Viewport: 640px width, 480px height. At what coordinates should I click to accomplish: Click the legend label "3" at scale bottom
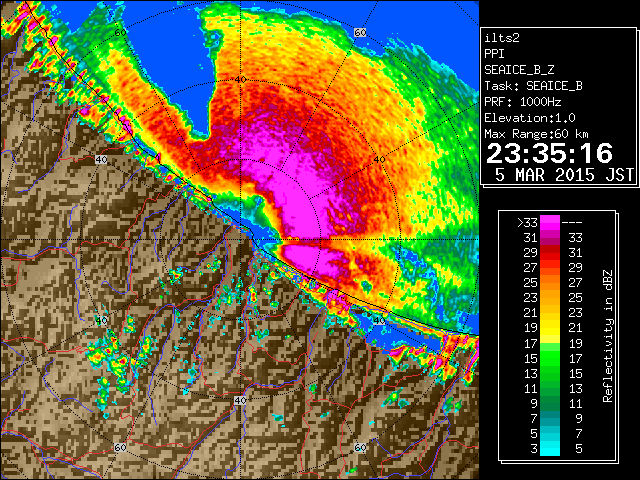534,449
